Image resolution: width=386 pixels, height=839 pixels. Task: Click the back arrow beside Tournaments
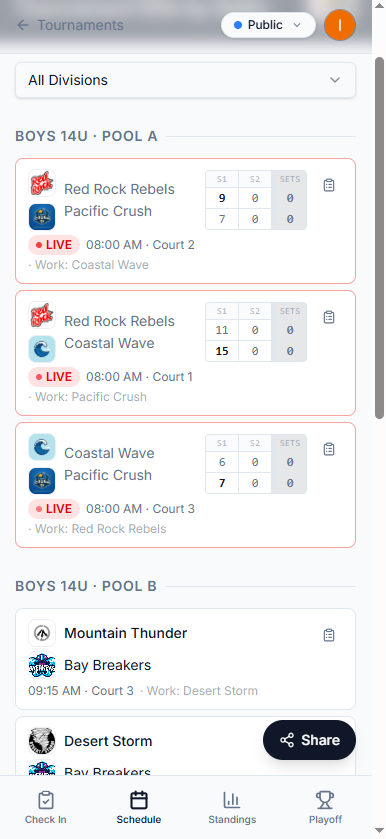(22, 25)
